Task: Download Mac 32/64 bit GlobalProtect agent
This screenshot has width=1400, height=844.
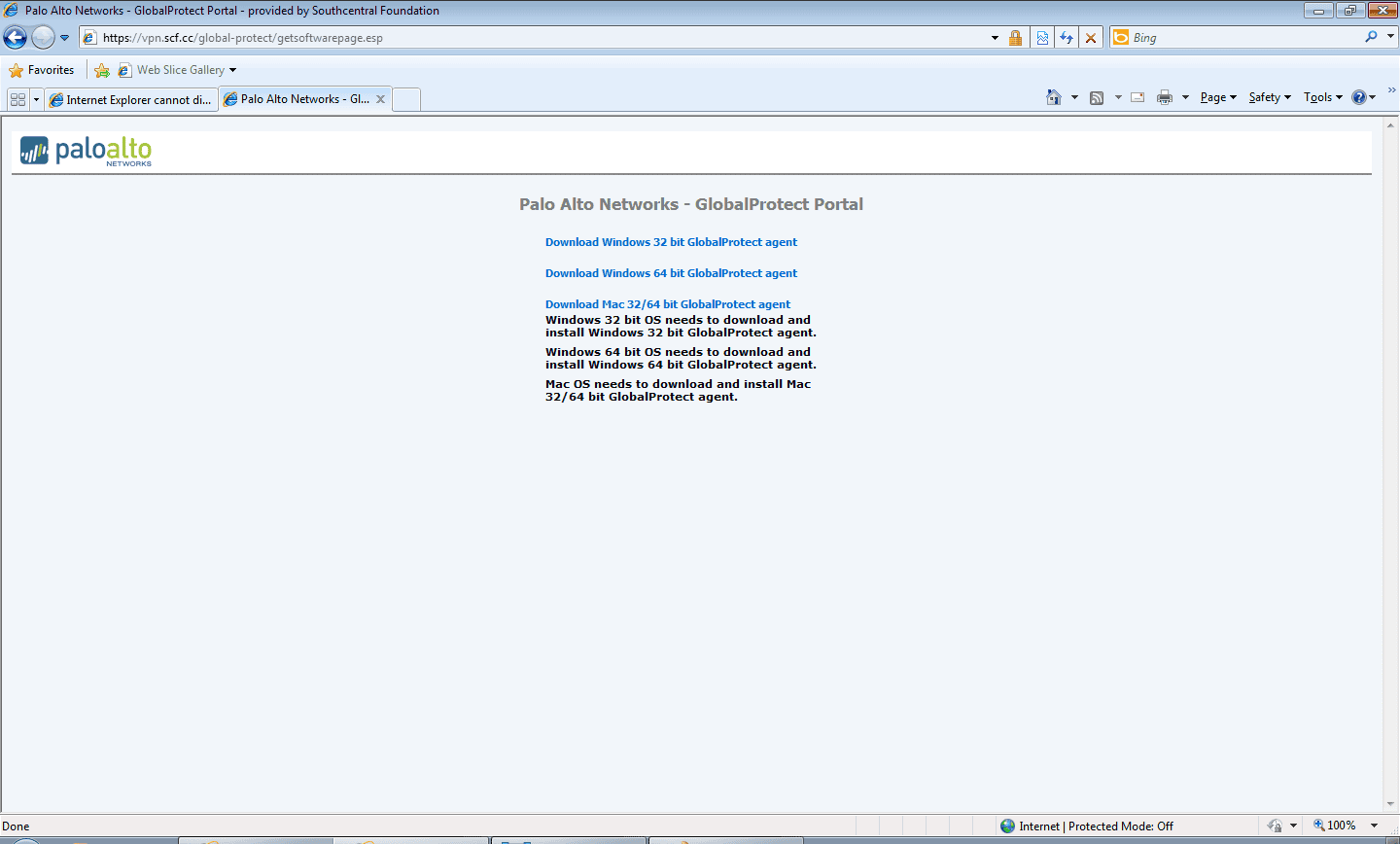Action: pyautogui.click(x=668, y=304)
